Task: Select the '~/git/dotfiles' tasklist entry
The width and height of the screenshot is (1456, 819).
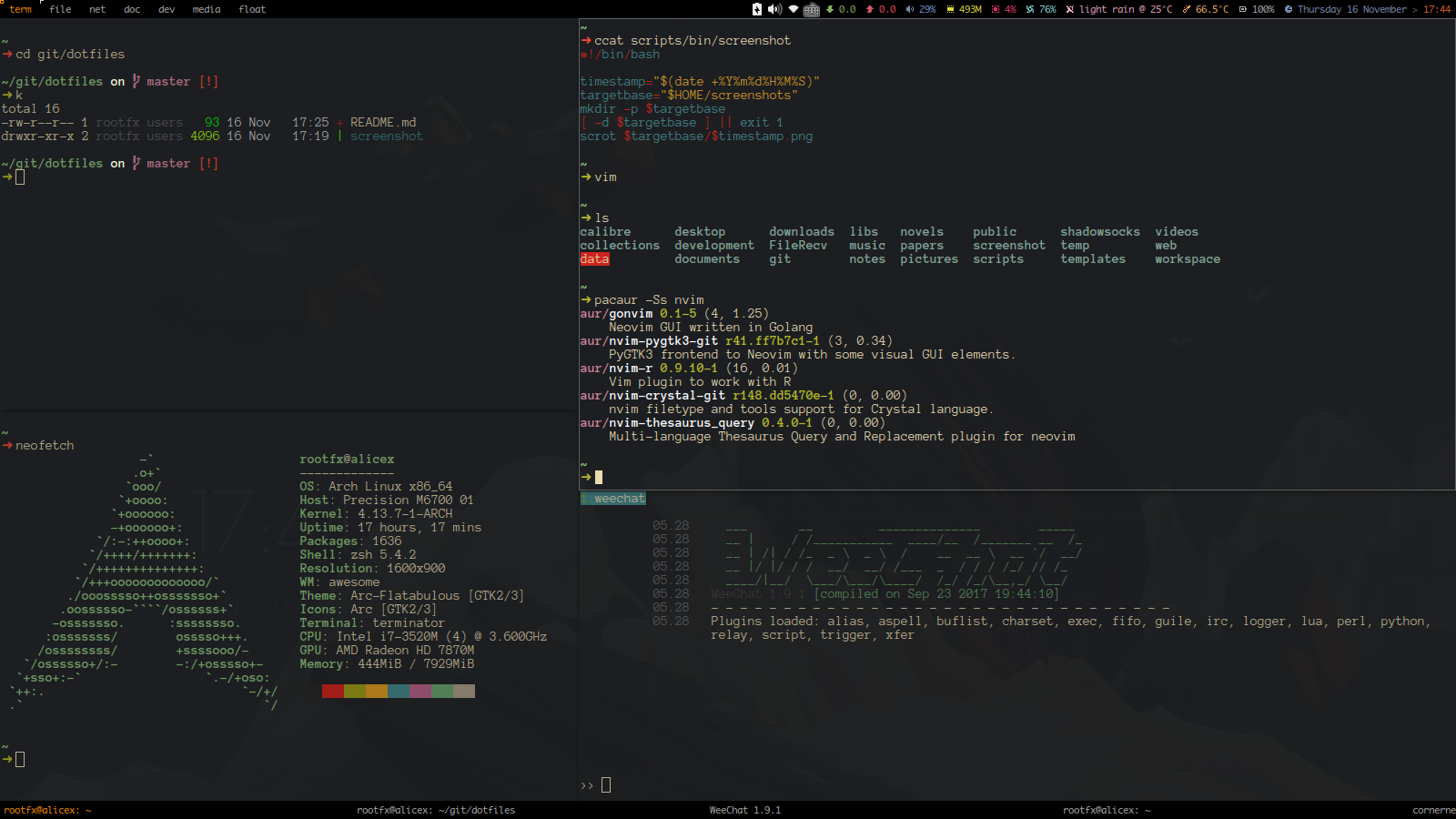Action: (436, 810)
